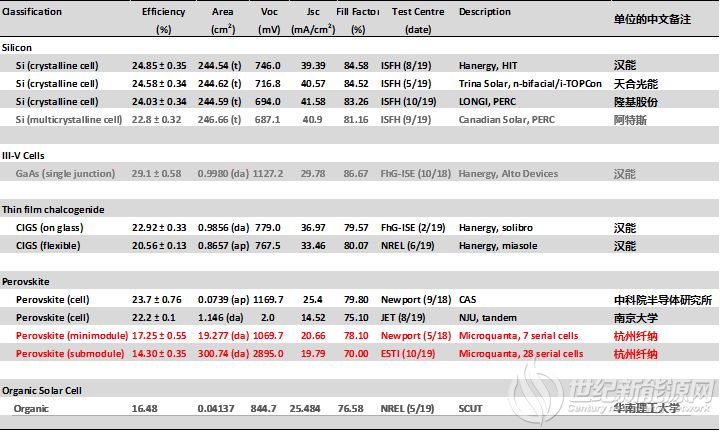Select description 'Trina Solar, n-bifacial/i-TOPCon'
This screenshot has height=432, width=720.
[x=530, y=84]
